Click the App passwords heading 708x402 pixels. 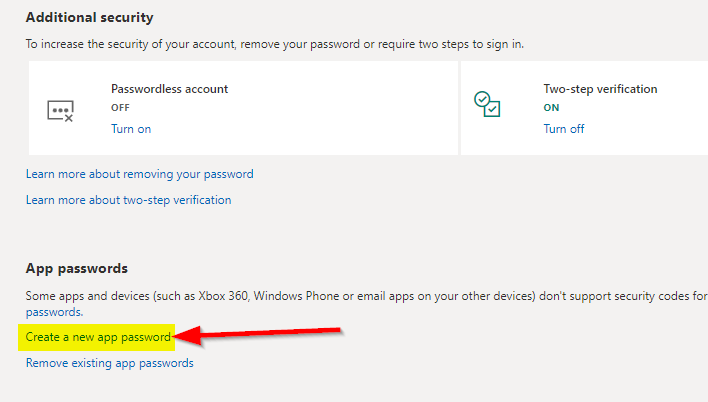tap(76, 269)
